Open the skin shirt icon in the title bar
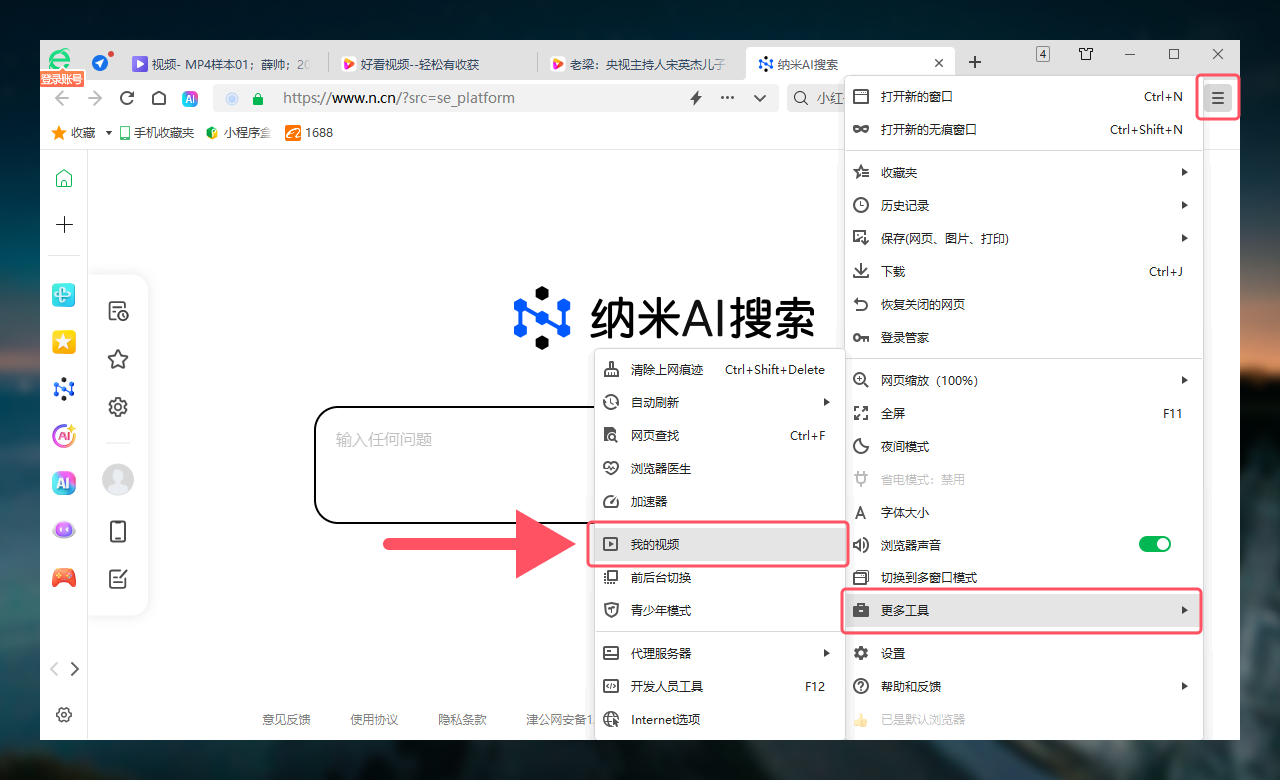This screenshot has height=780, width=1280. (1086, 54)
